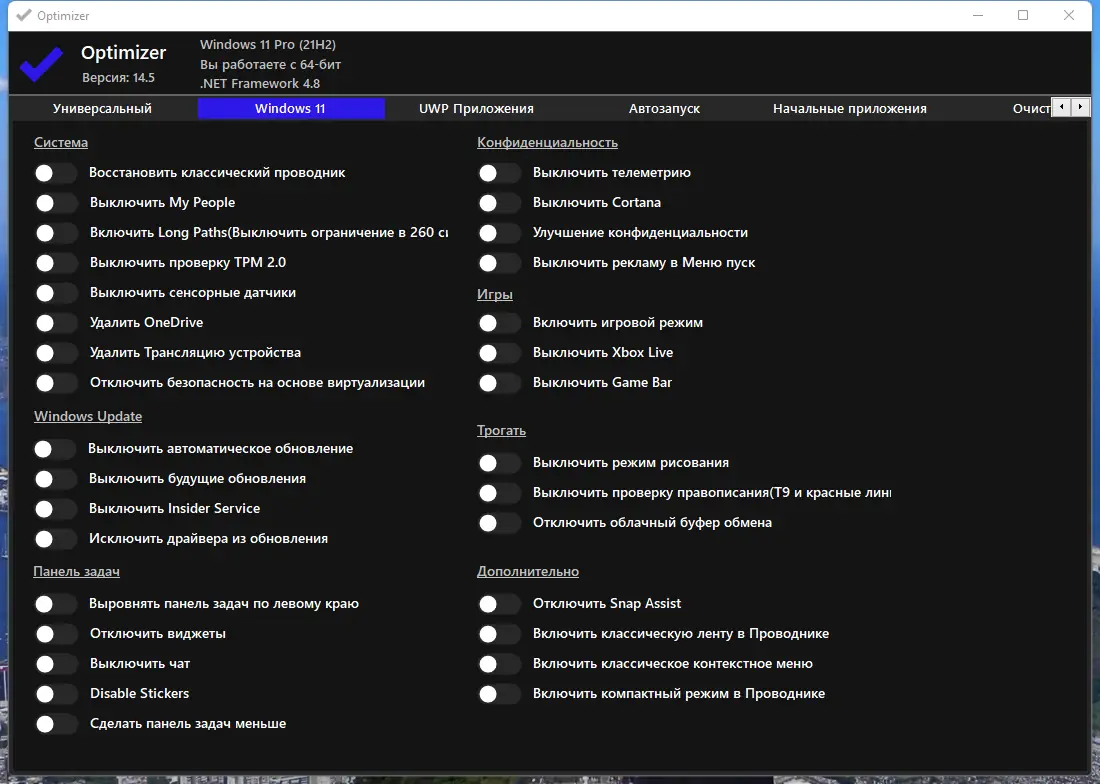This screenshot has height=784, width=1100.
Task: Toggle Выключить автоматическое обновление
Action: (x=55, y=449)
